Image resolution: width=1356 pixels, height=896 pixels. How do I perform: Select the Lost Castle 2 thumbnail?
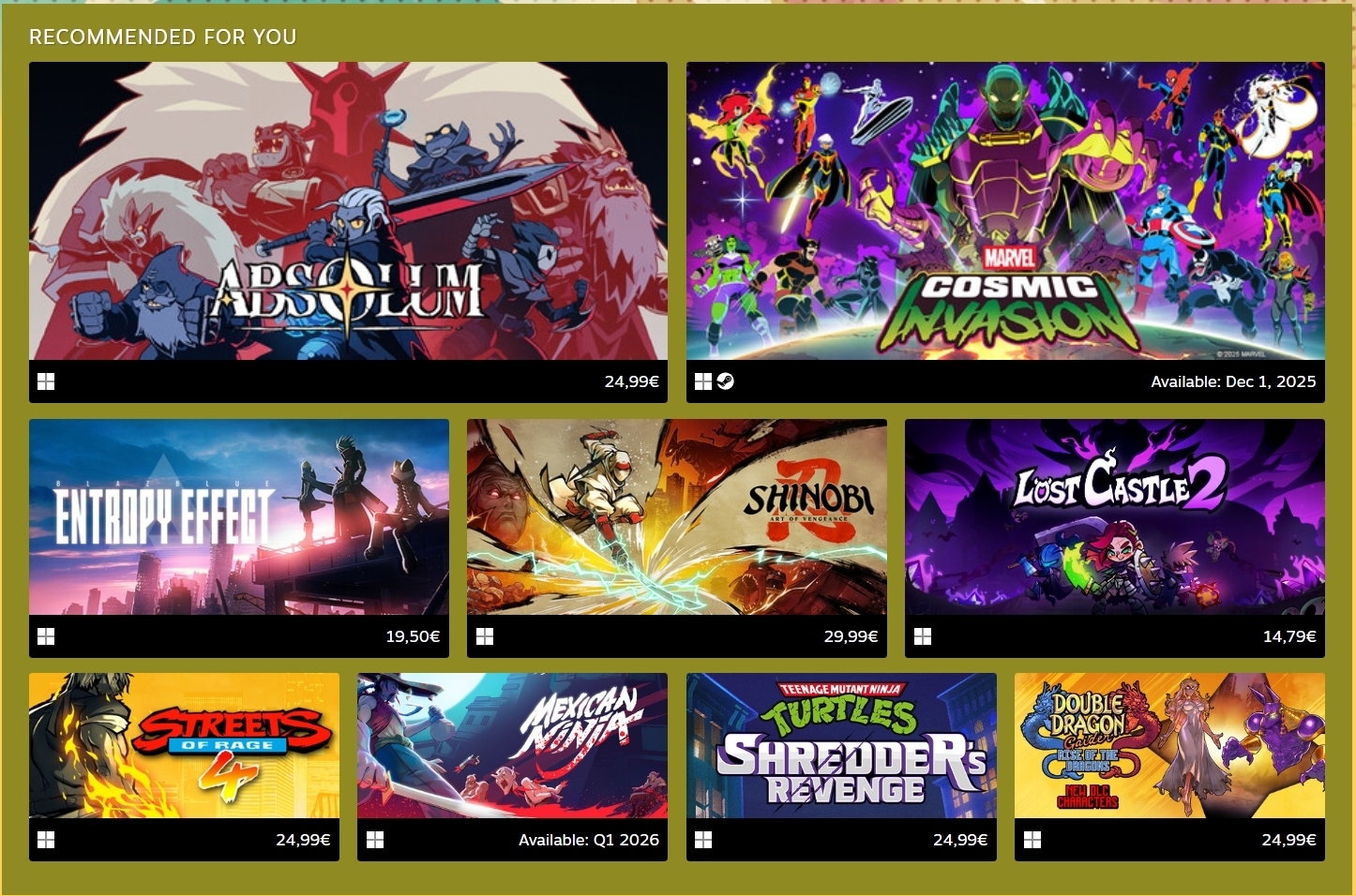coord(1115,517)
